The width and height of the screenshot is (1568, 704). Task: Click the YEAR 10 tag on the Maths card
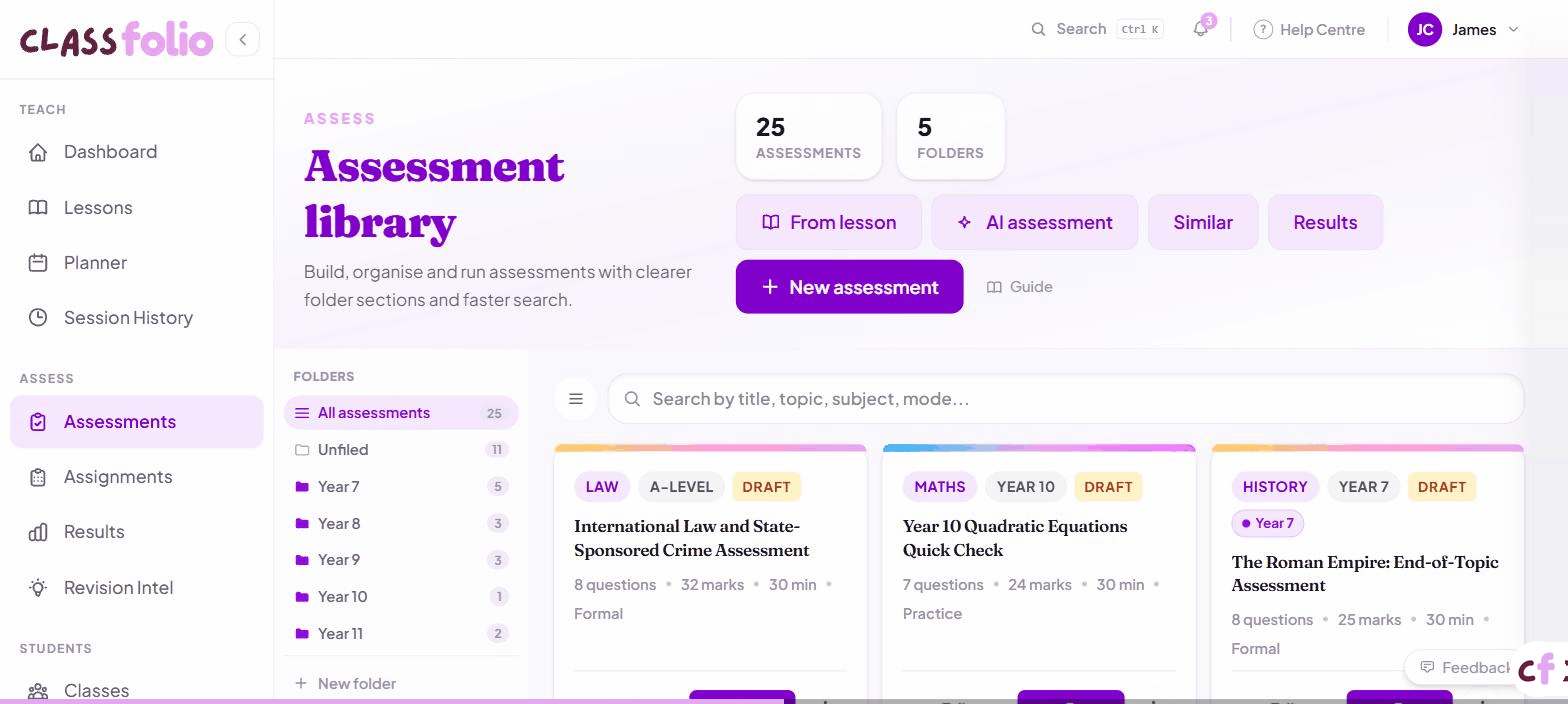click(x=1025, y=487)
